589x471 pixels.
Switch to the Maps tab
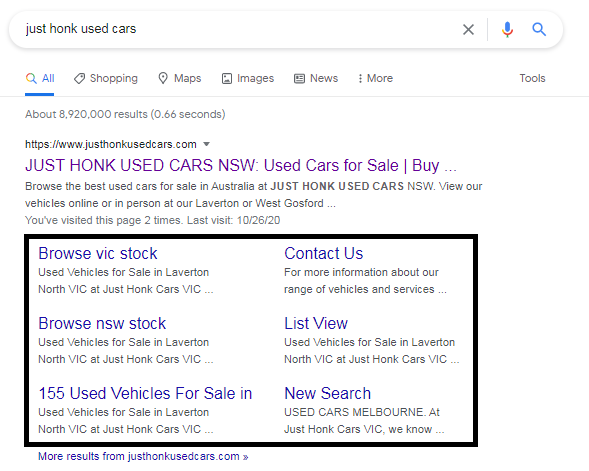(180, 78)
